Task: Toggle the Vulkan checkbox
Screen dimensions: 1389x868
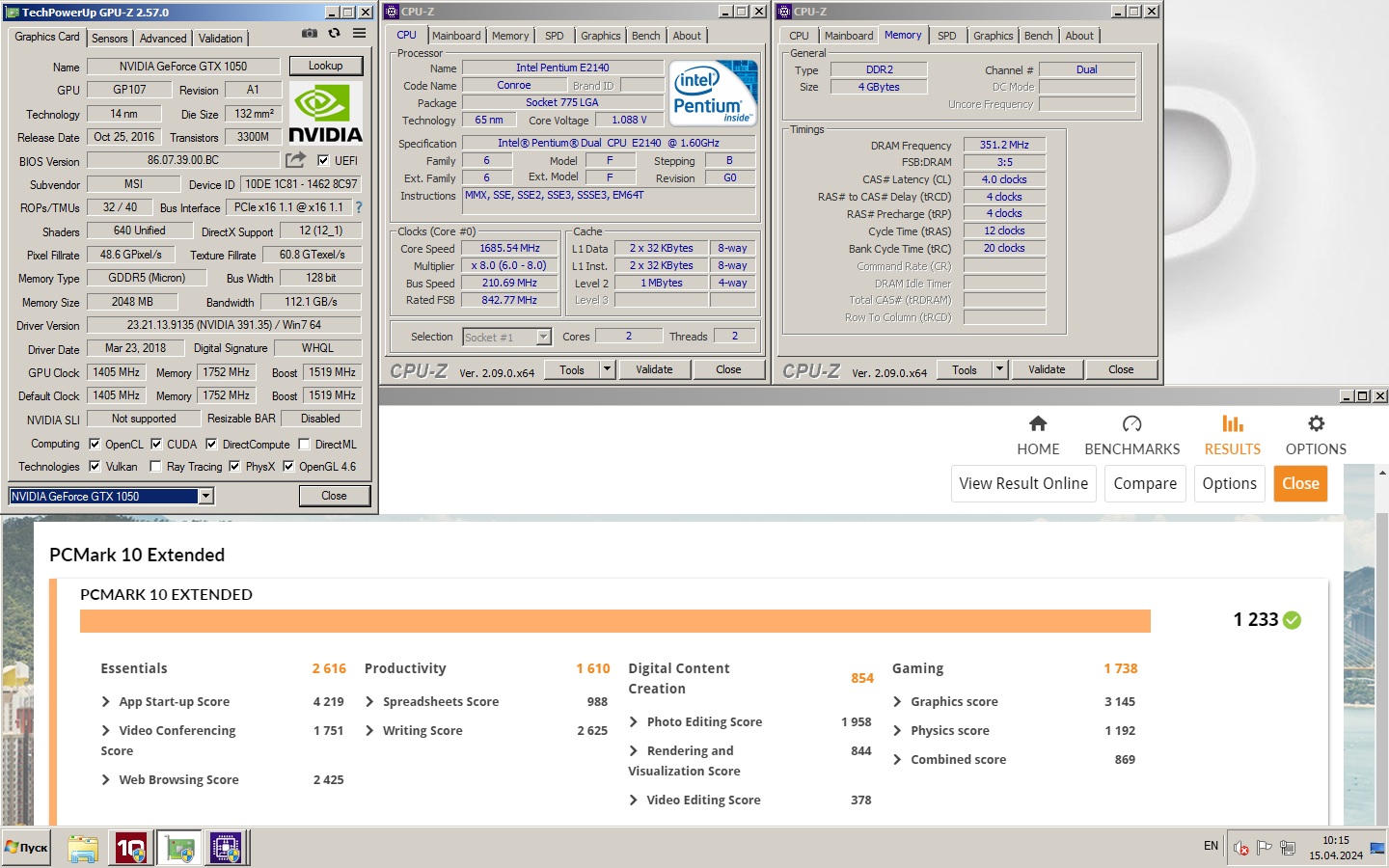Action: point(95,466)
